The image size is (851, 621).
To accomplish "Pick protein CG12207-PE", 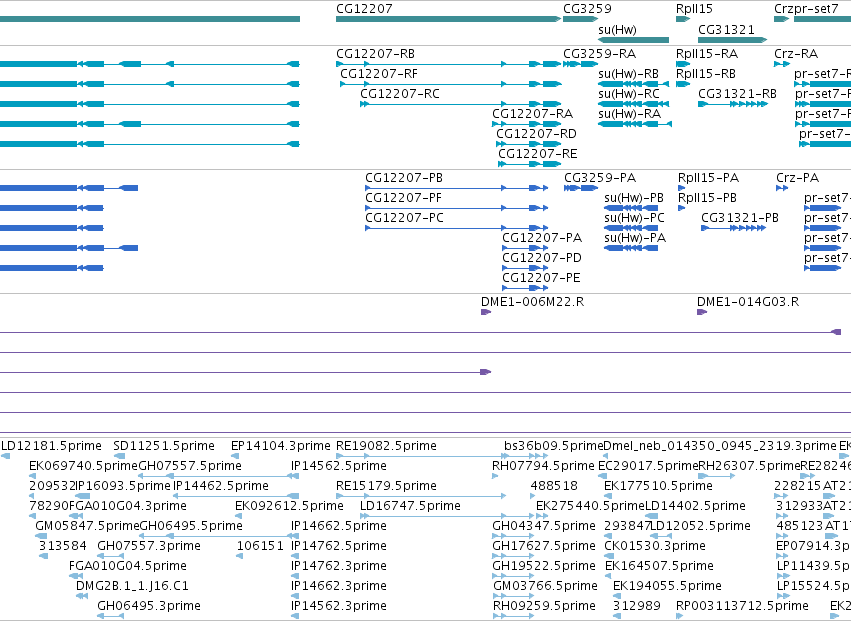I will coord(541,278).
